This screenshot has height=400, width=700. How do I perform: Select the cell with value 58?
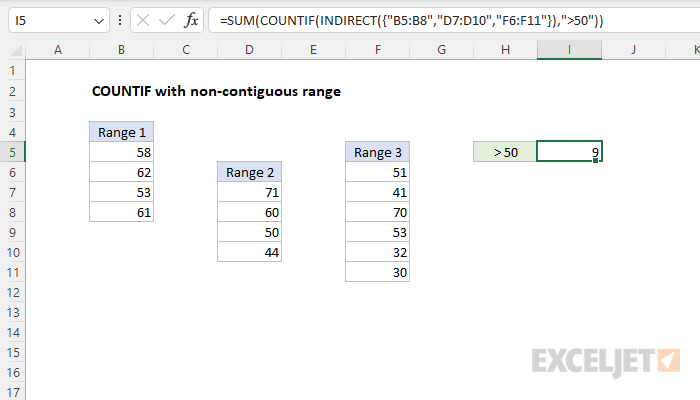(121, 152)
